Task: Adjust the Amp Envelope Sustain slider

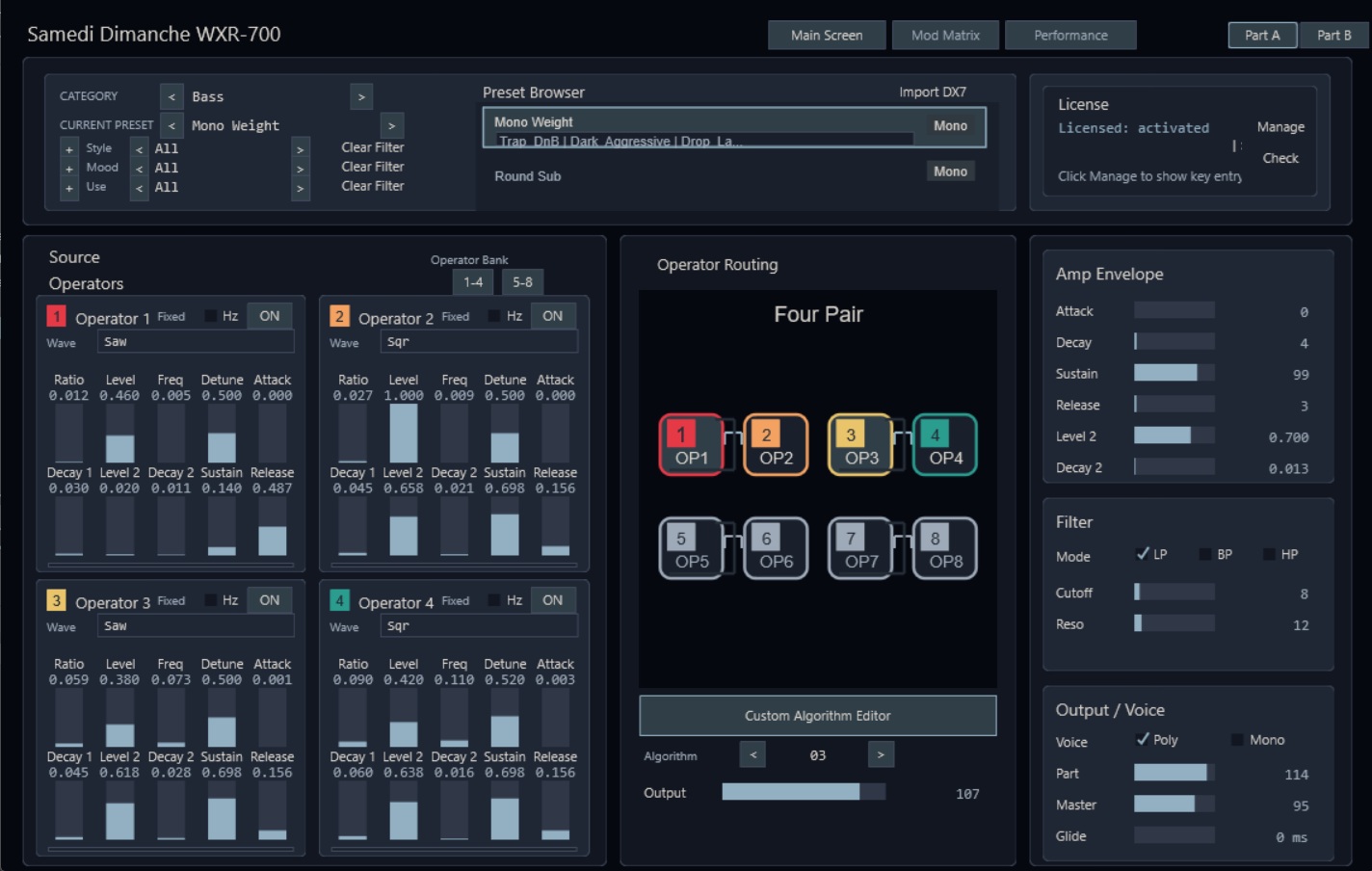Action: pyautogui.click(x=1174, y=374)
